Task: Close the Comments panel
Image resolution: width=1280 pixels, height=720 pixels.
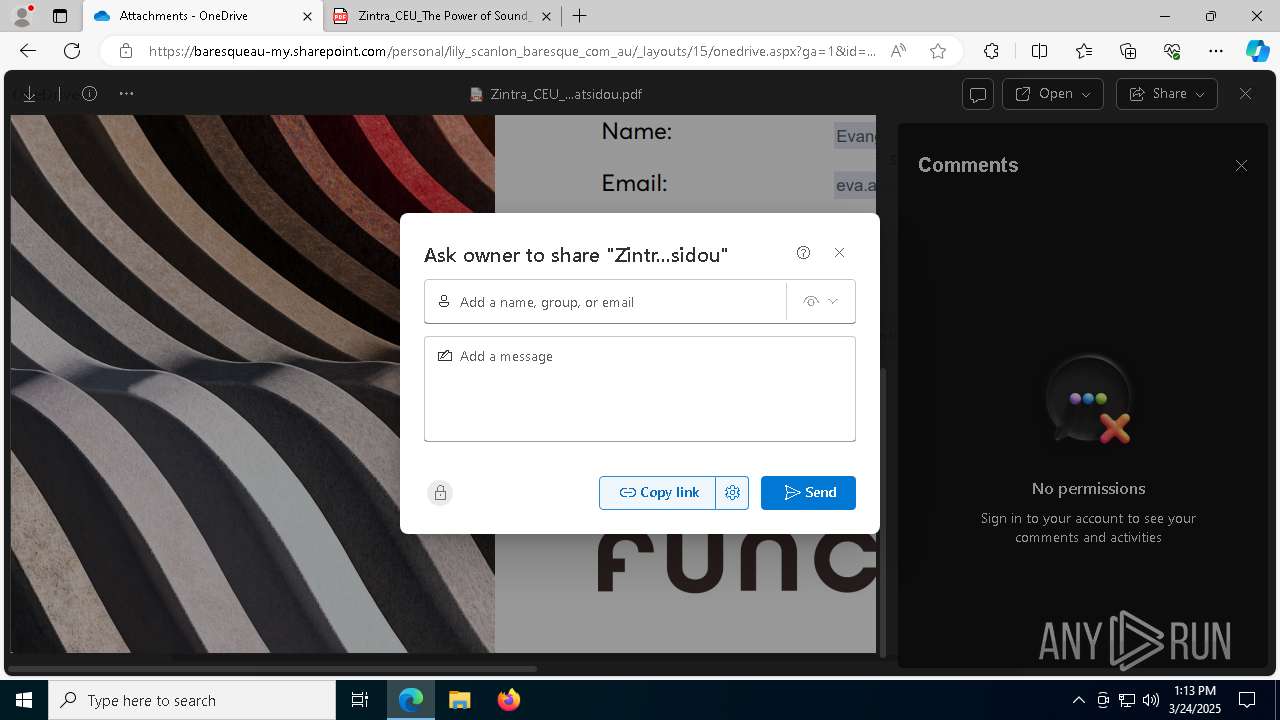Action: [x=1241, y=166]
